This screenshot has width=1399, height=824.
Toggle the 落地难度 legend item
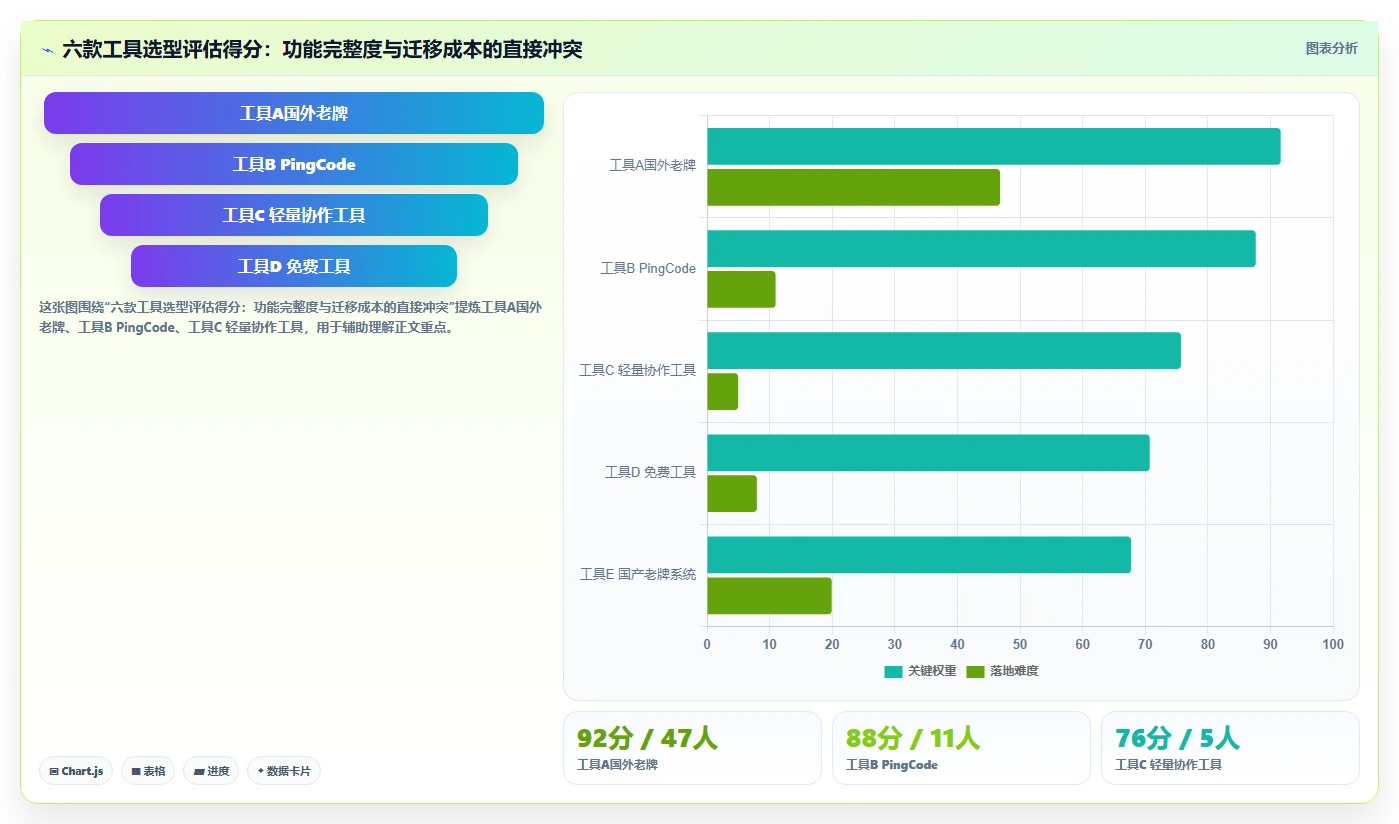[1003, 671]
